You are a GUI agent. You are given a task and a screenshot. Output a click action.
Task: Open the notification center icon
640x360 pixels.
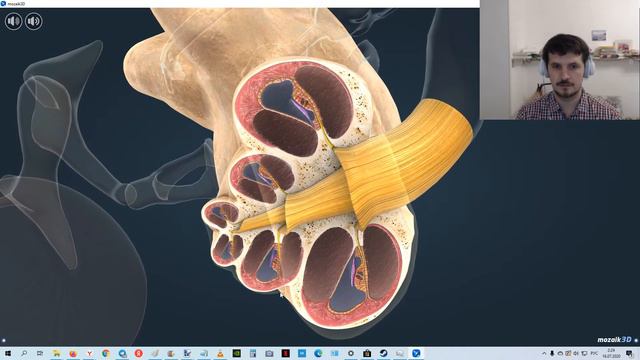[629, 353]
